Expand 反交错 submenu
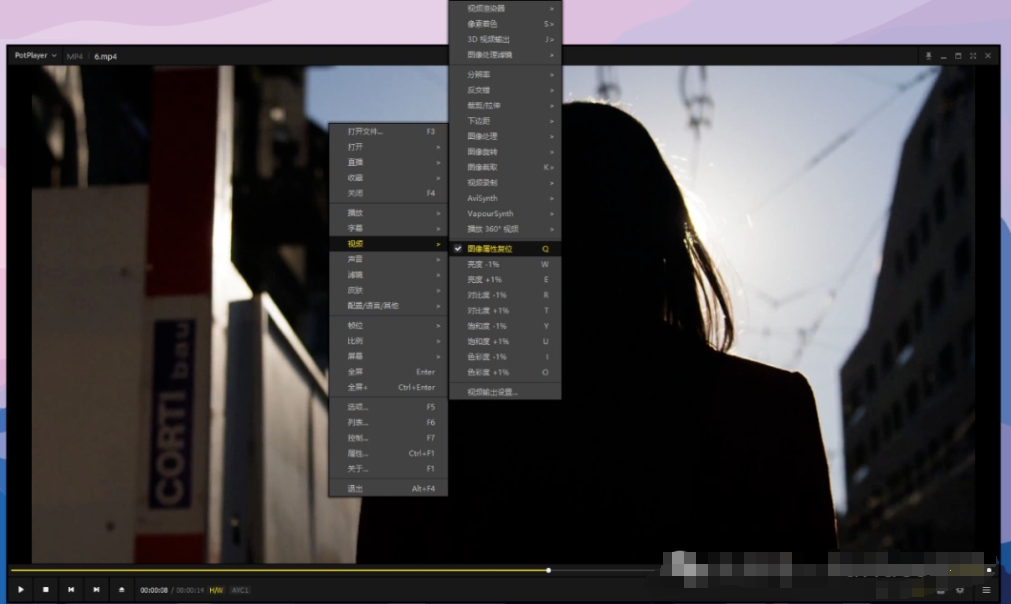This screenshot has width=1011, height=604. 505,90
